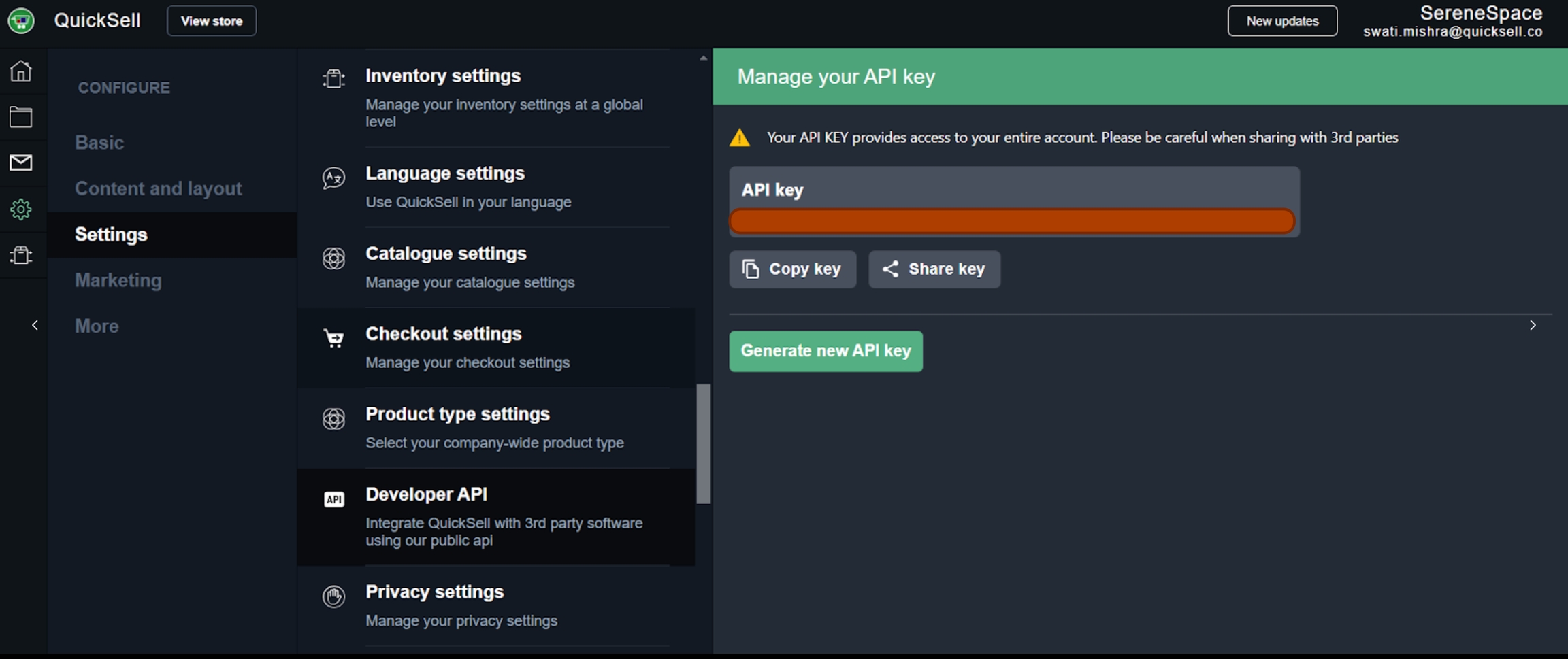Generate new API key
The height and width of the screenshot is (659, 1568).
click(x=826, y=351)
